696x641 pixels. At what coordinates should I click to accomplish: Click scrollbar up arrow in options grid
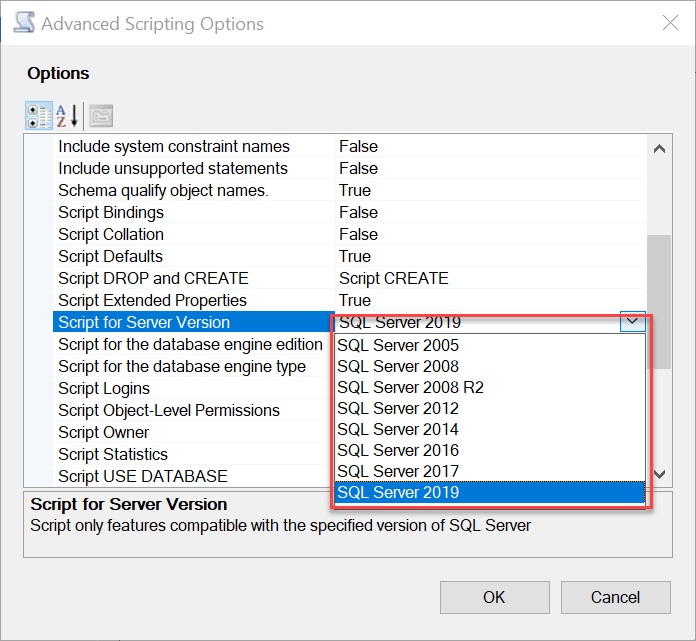click(x=659, y=149)
